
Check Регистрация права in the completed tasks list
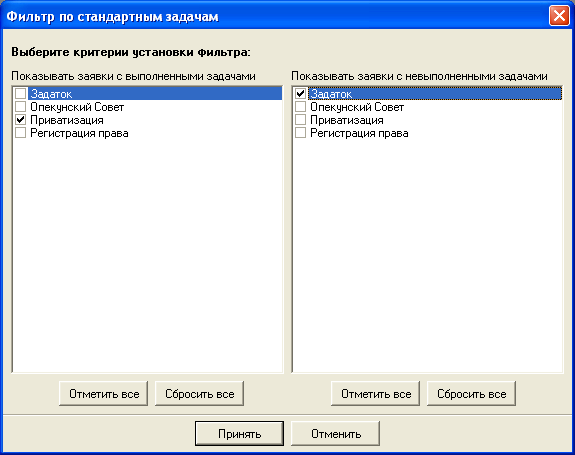click(21, 133)
